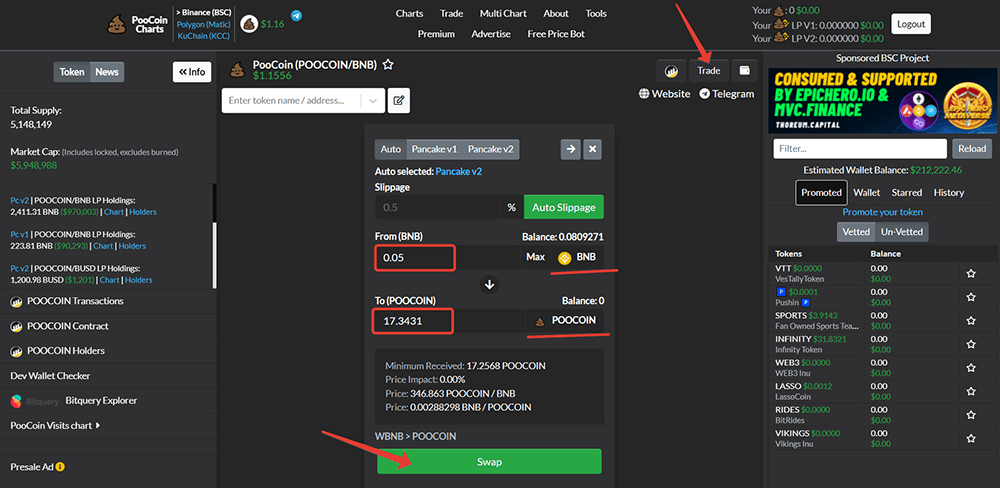Image resolution: width=1000 pixels, height=488 pixels.
Task: Star the VTT VesTallyToken row
Action: coord(971,274)
